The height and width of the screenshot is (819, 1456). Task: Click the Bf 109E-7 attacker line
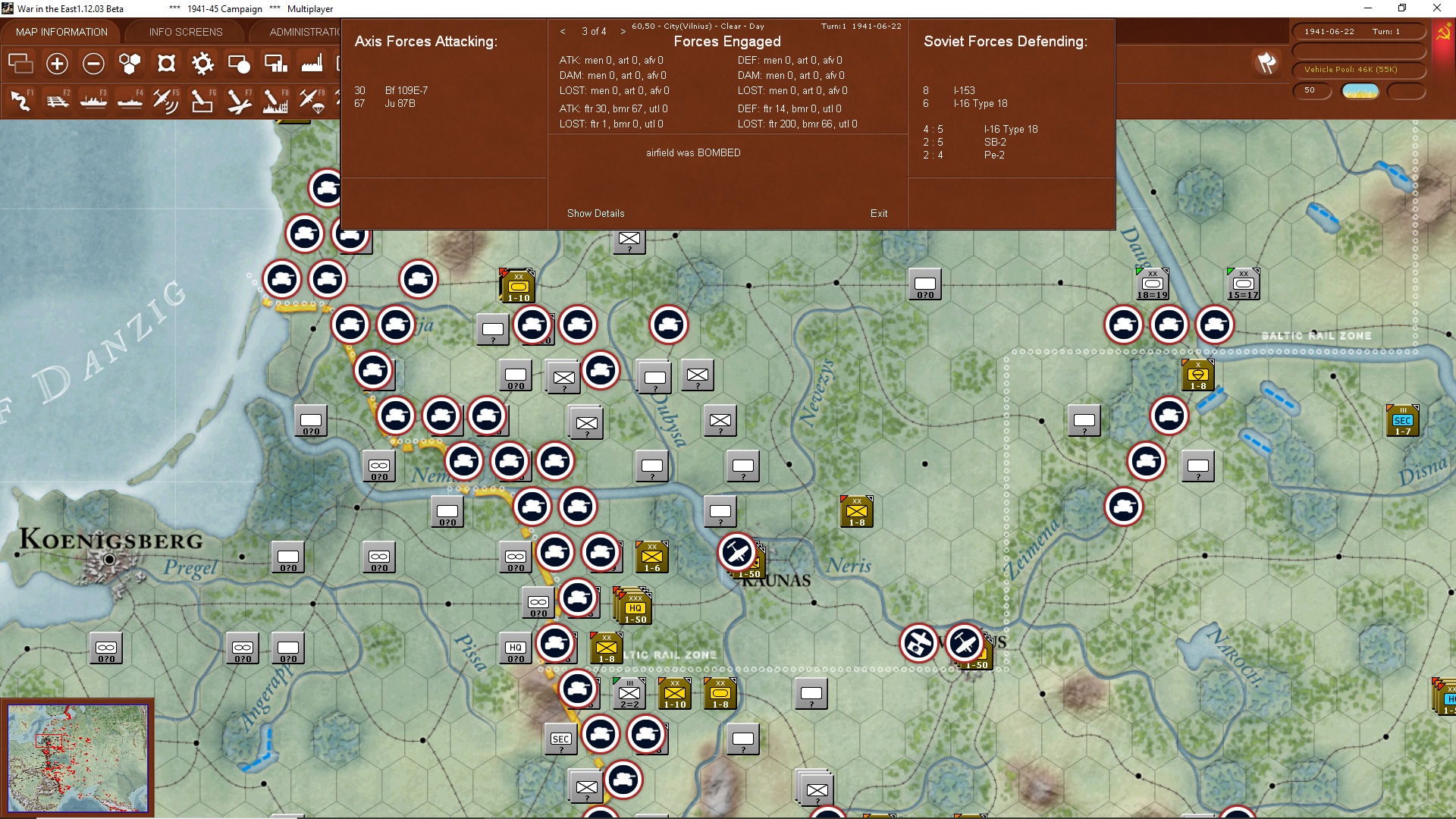coord(391,90)
